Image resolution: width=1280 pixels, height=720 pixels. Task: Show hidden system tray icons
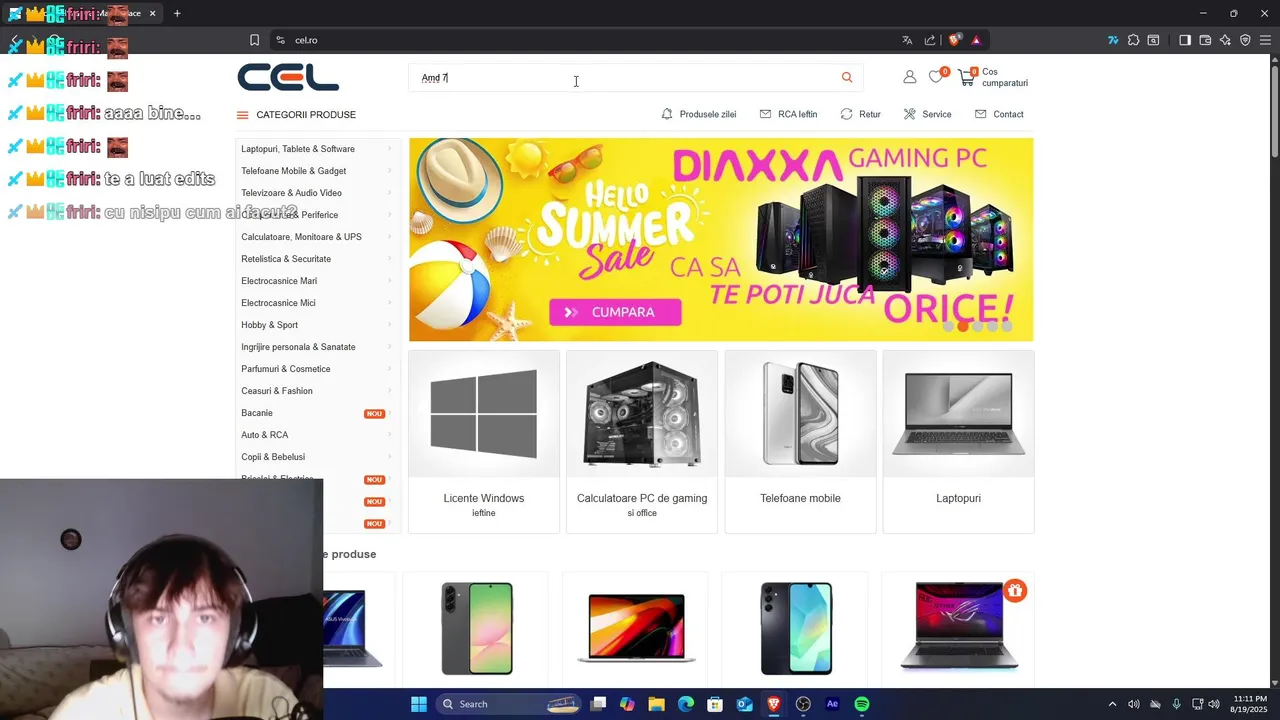pos(1112,704)
